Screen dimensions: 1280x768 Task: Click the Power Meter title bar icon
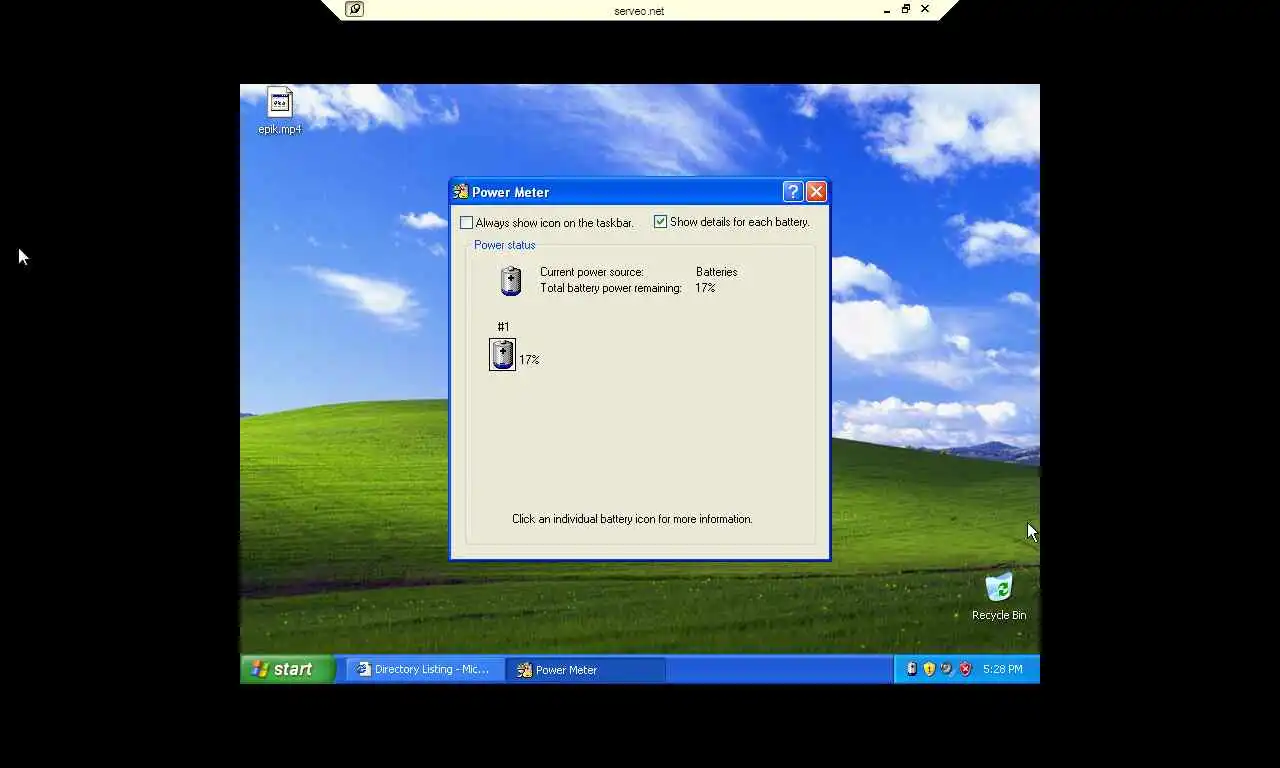click(x=461, y=192)
